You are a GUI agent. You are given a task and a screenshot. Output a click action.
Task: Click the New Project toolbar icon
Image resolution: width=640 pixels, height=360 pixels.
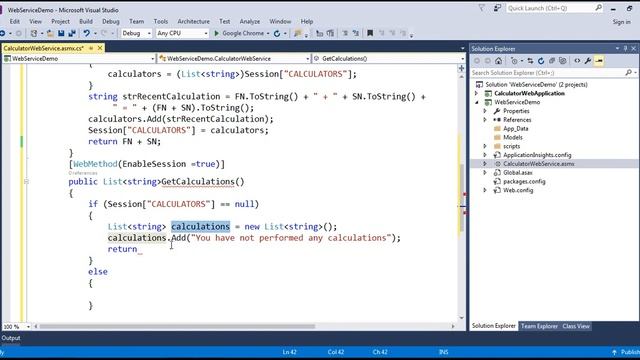click(34, 33)
